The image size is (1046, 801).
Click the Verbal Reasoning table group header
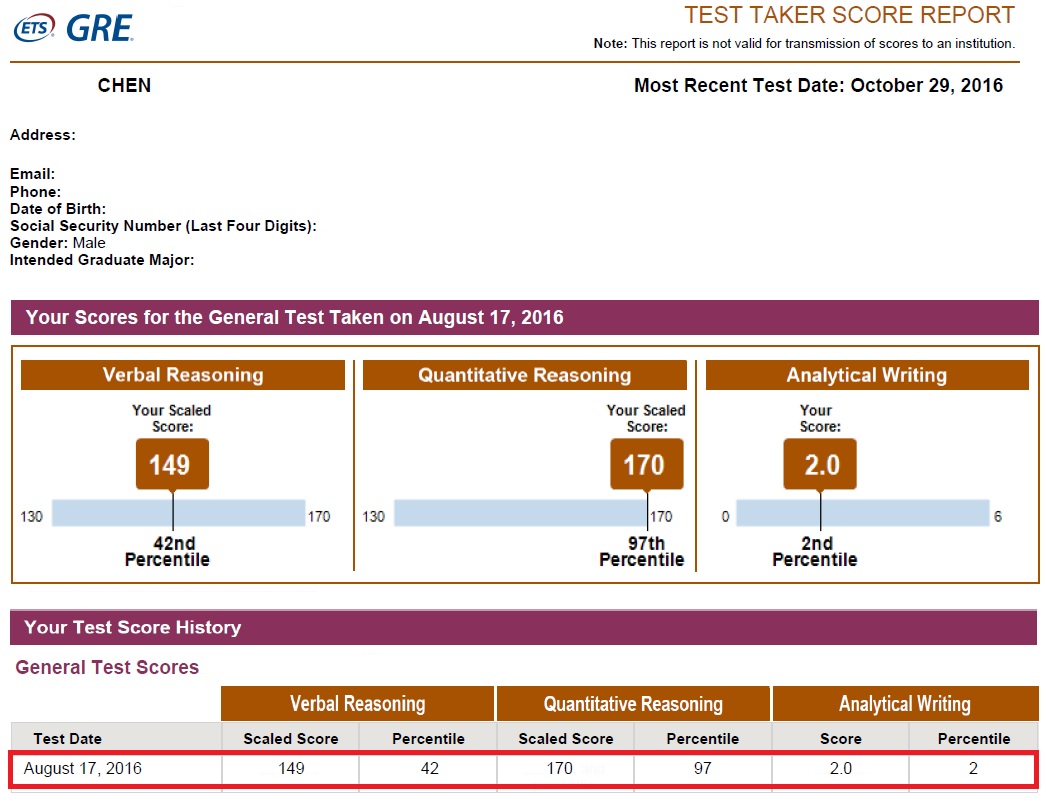tap(358, 704)
